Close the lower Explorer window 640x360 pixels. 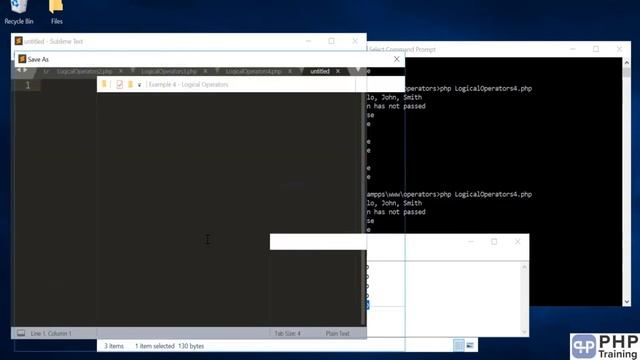(x=517, y=242)
